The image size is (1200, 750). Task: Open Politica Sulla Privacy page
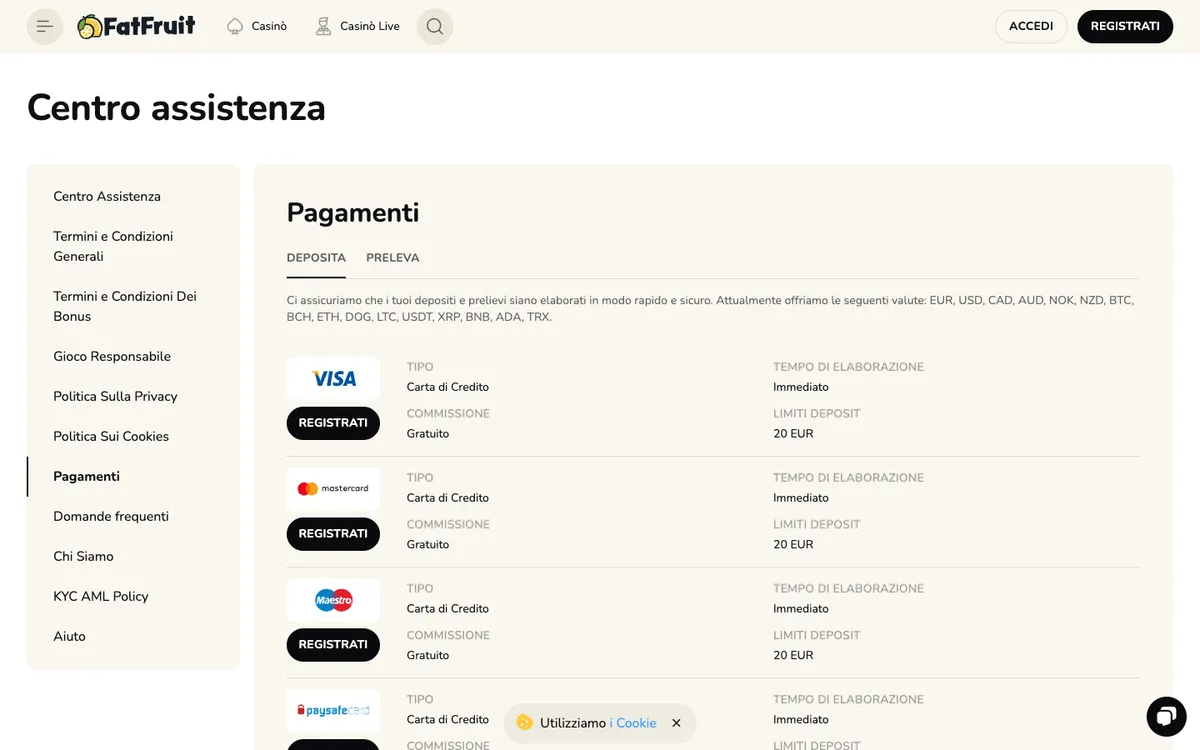[x=115, y=396]
